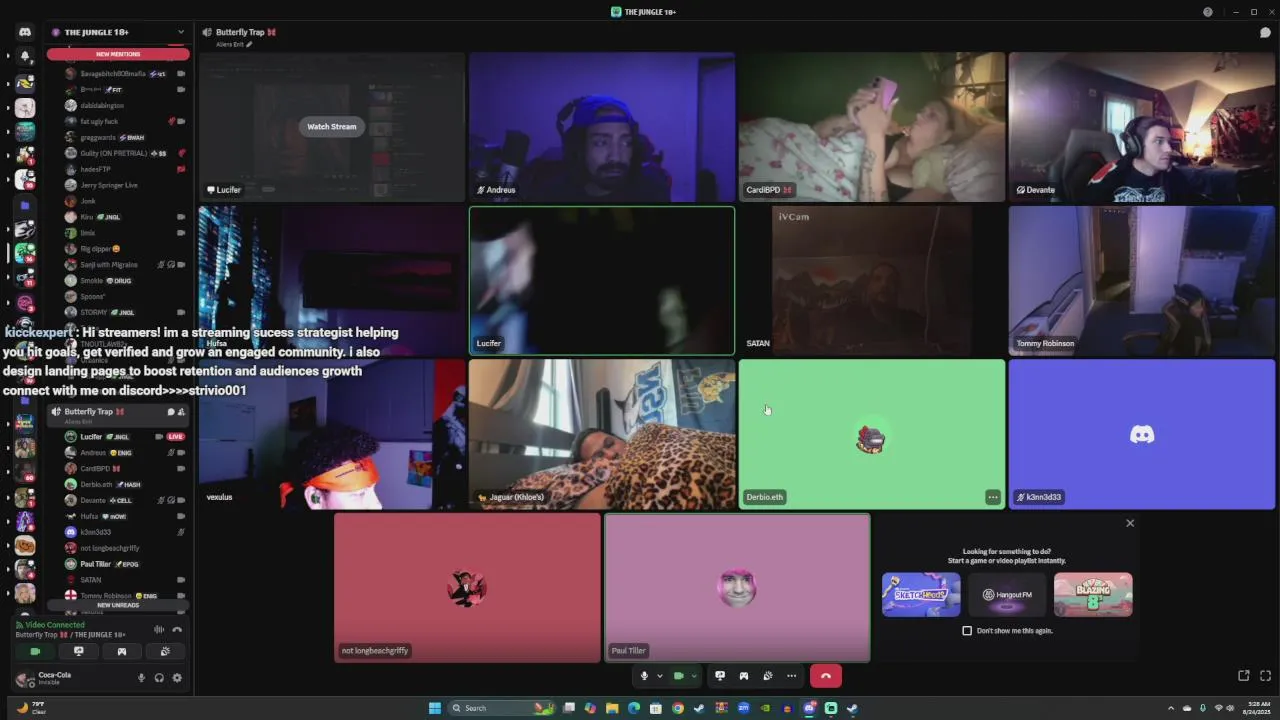Viewport: 1280px width, 720px height.
Task: Open chat icon beside Butterfly Trap channel
Action: pos(170,412)
